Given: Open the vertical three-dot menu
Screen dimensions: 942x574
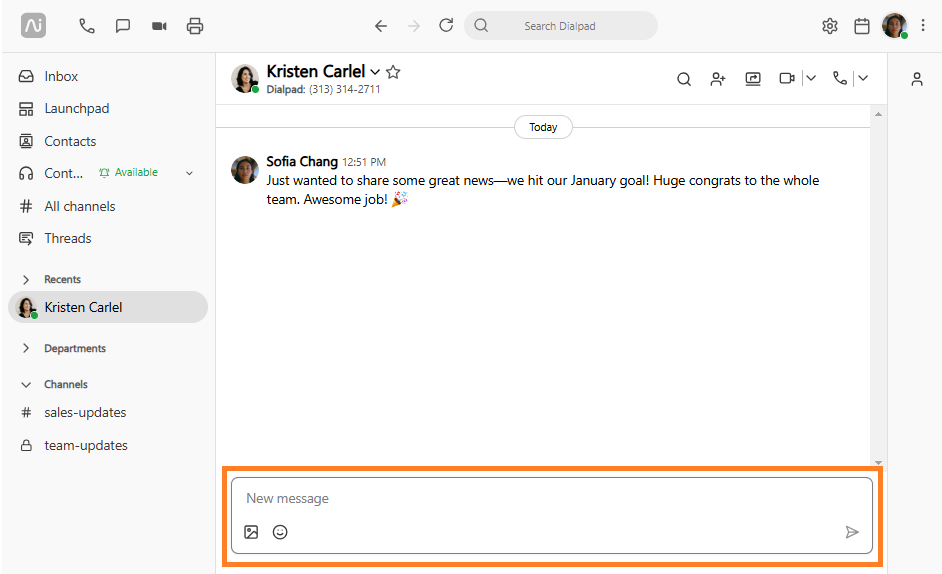Looking at the screenshot, I should [923, 25].
